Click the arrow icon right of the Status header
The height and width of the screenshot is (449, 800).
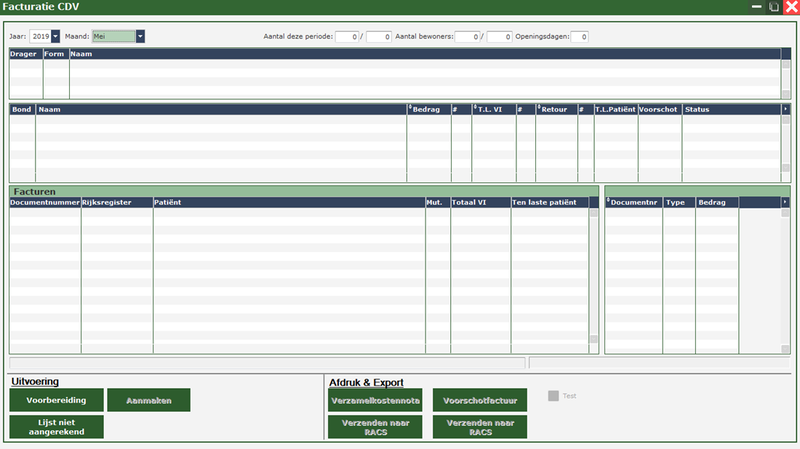click(x=785, y=108)
